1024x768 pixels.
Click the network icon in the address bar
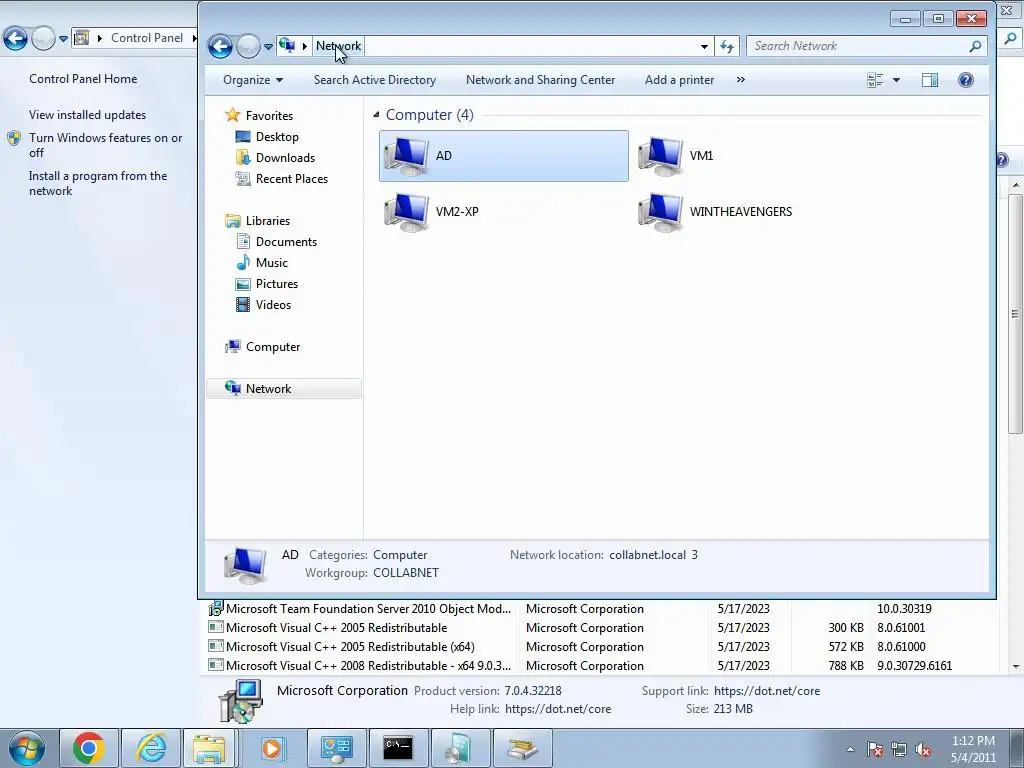(287, 46)
